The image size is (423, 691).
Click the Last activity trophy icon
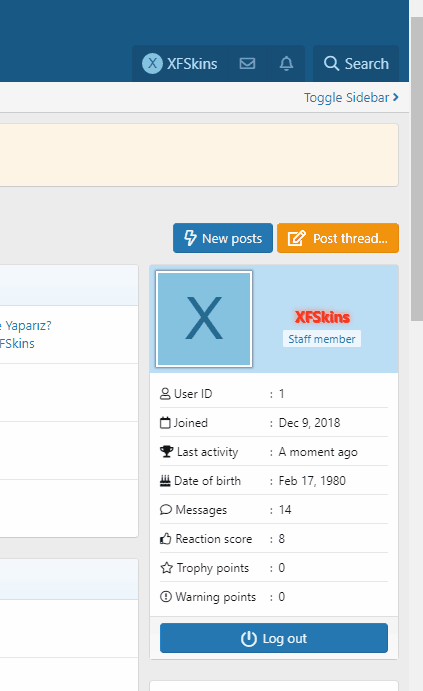(x=167, y=452)
